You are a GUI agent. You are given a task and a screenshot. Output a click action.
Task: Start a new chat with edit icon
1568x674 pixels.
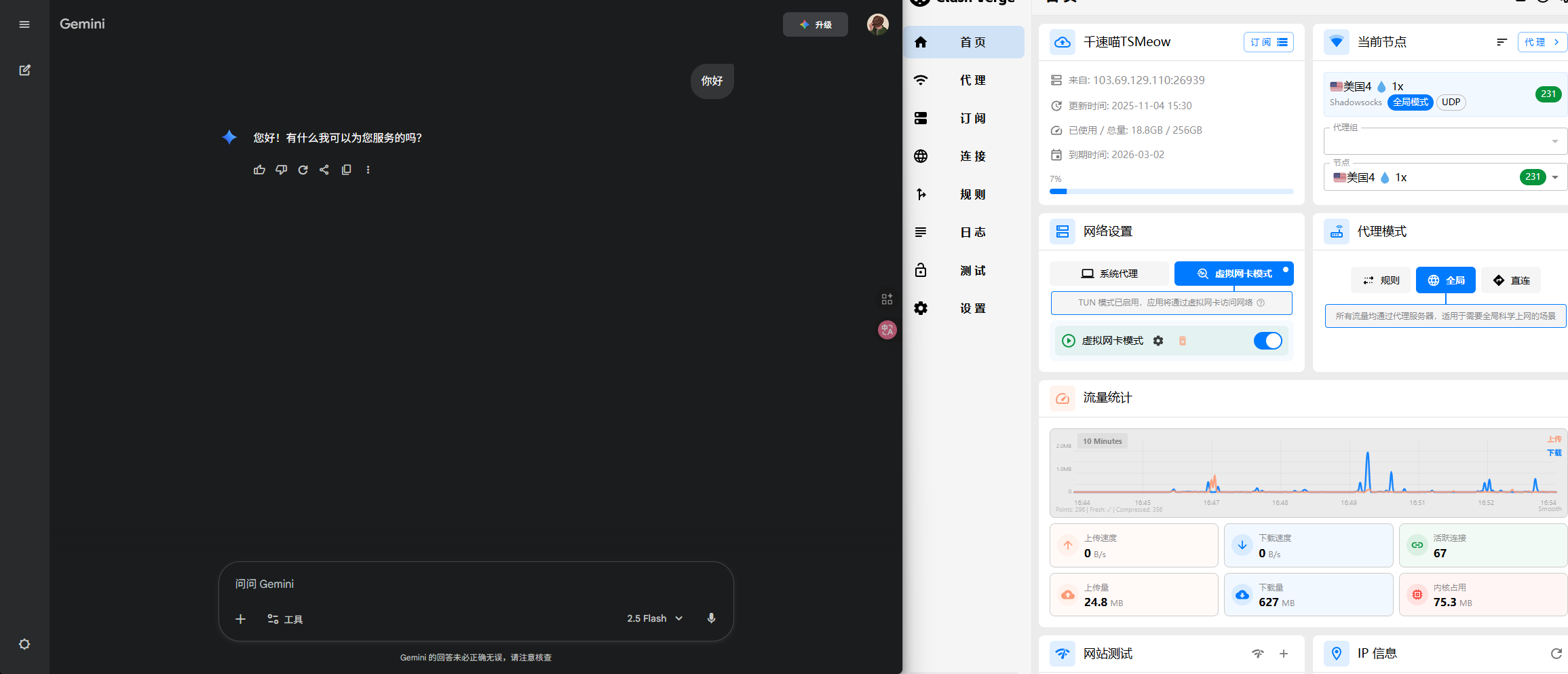(x=24, y=70)
